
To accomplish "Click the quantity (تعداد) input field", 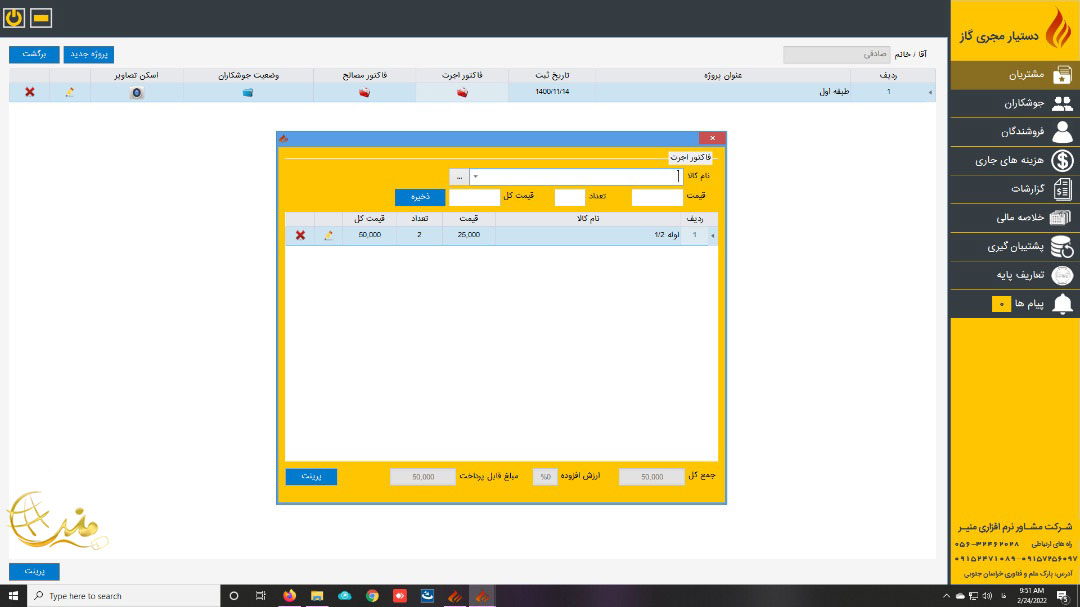I will (569, 197).
